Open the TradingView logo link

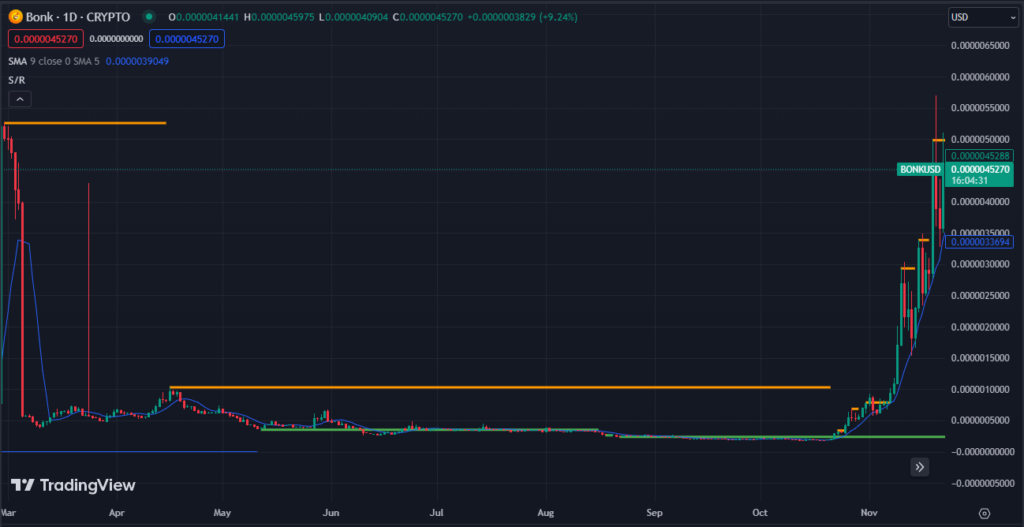[72, 485]
